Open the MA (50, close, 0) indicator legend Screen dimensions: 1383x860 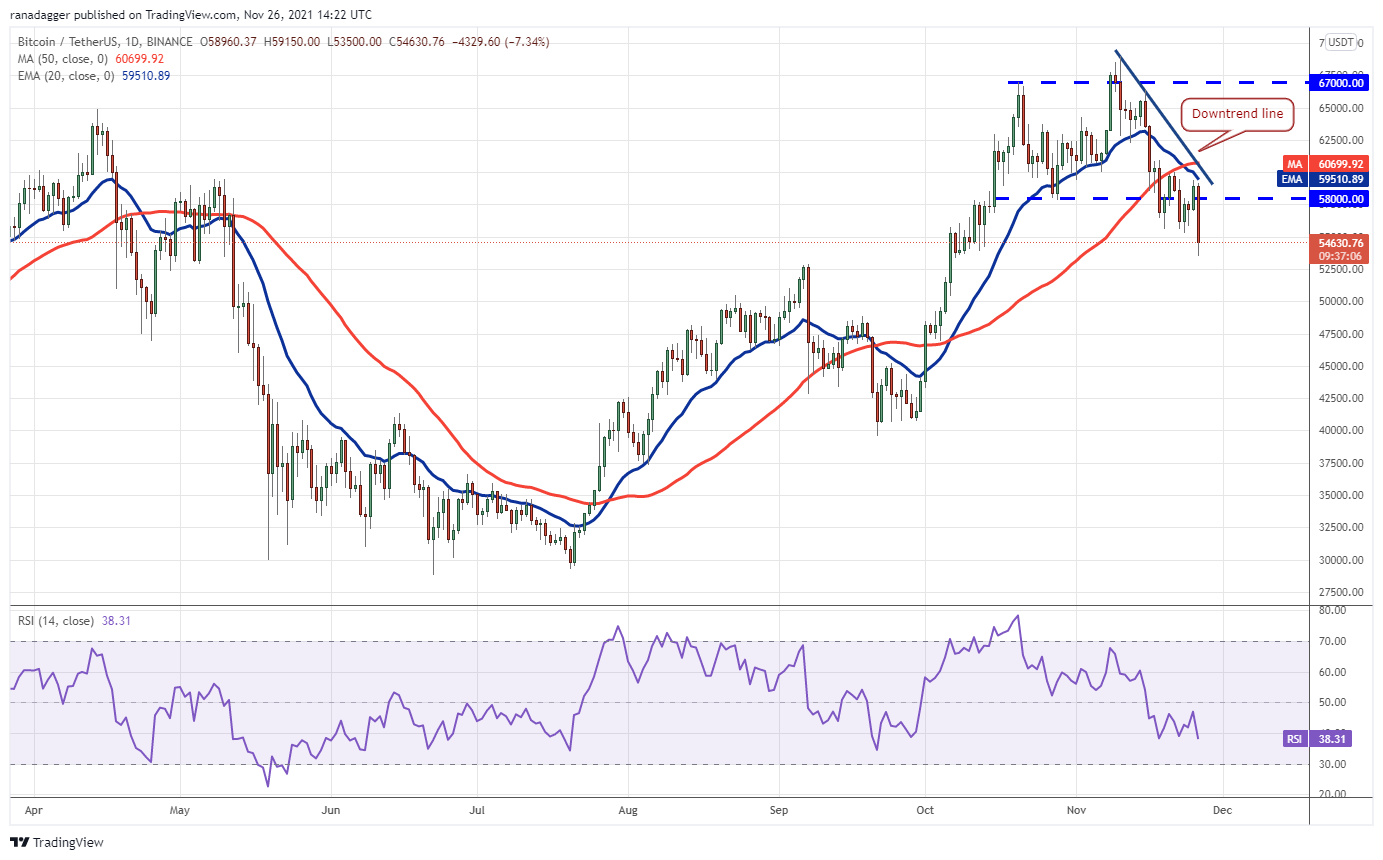(60, 59)
